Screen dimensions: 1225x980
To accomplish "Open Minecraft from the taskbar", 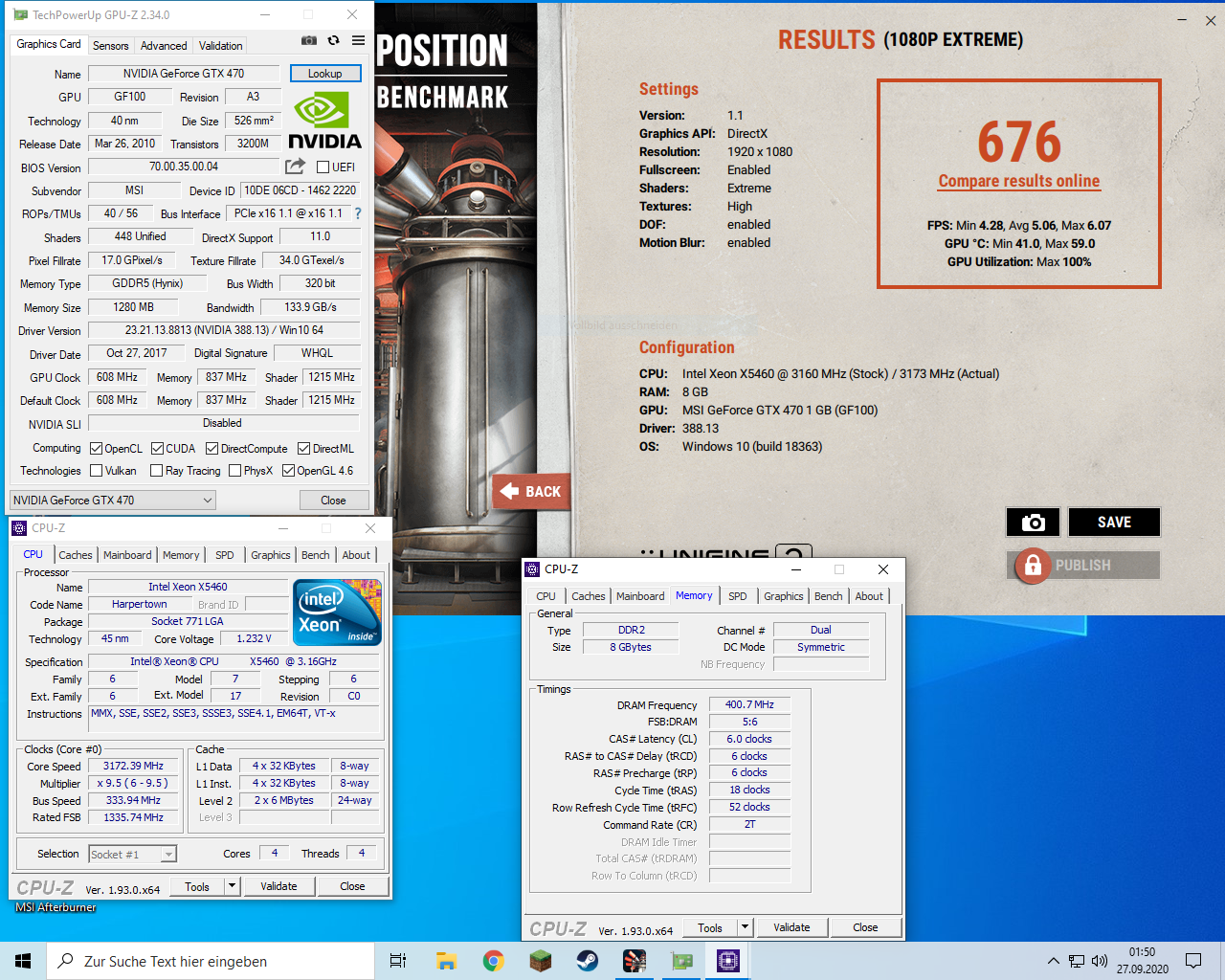I will 541,961.
